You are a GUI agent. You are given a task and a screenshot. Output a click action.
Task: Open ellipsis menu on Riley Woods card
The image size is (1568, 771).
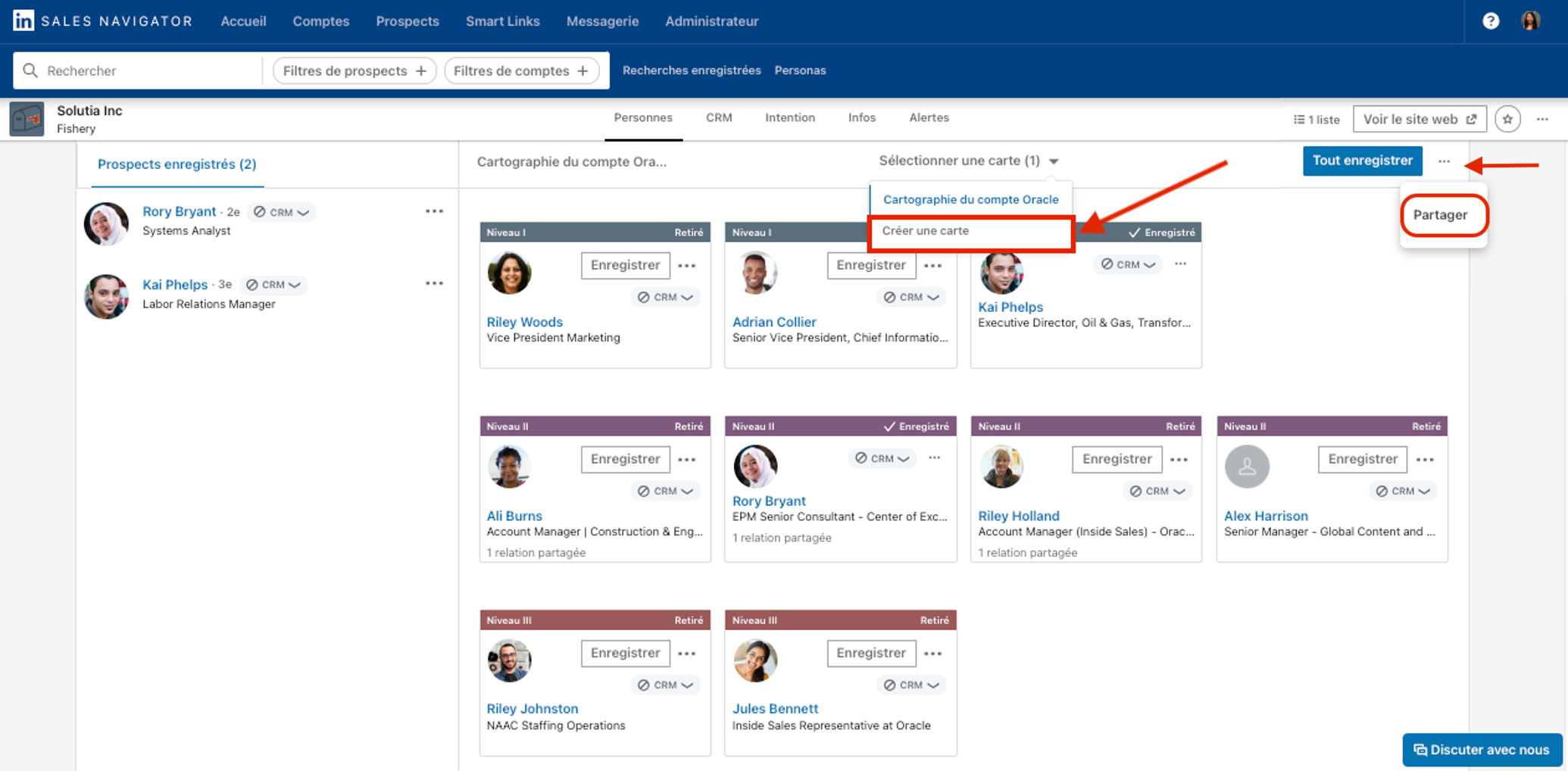(687, 266)
